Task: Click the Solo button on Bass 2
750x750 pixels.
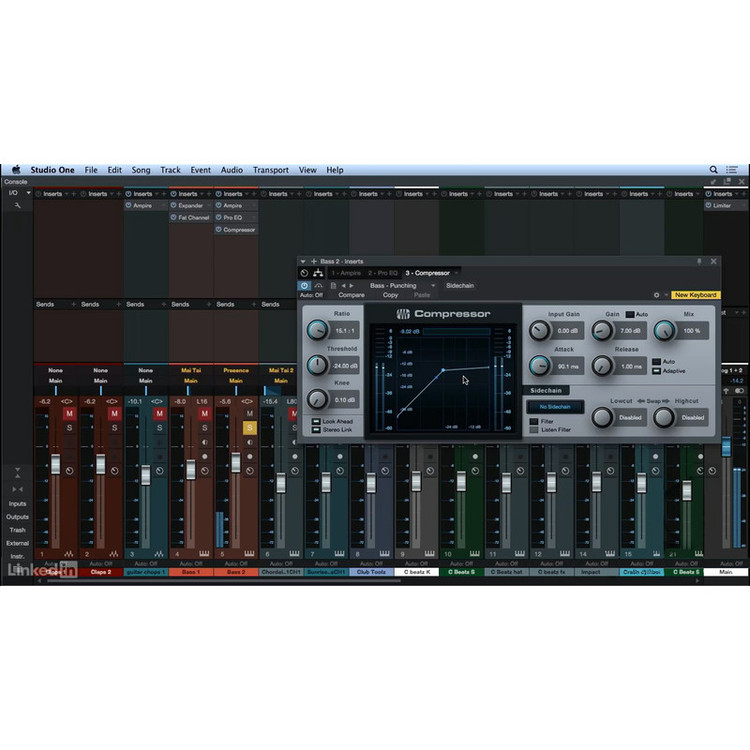Action: coord(250,427)
